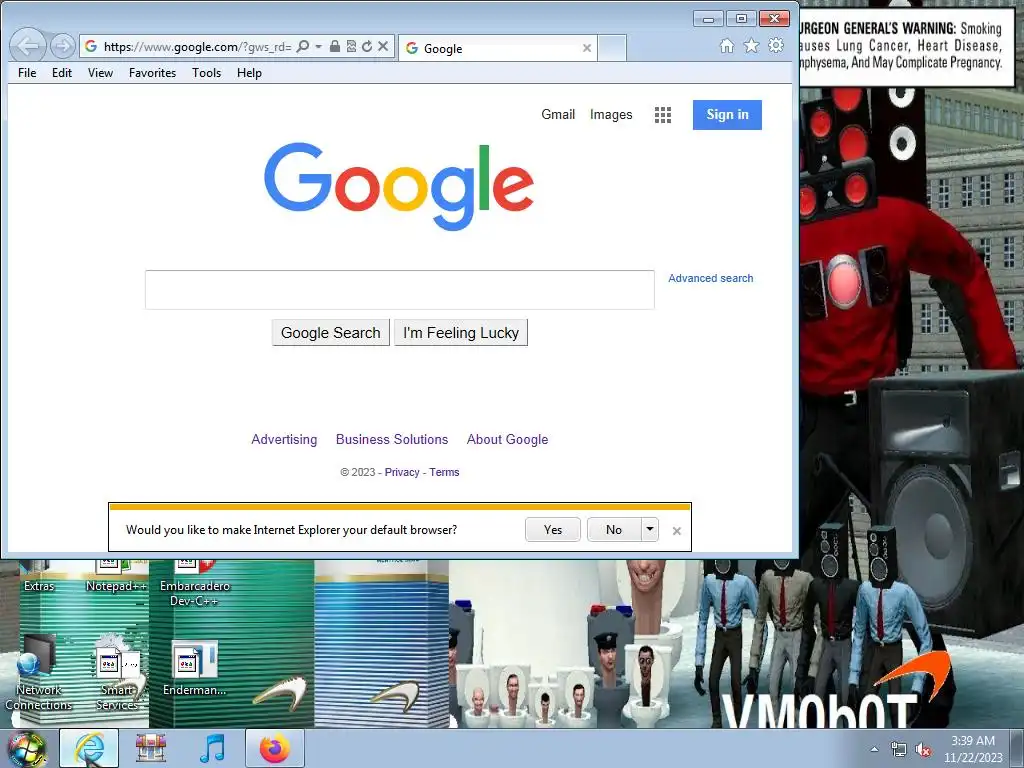1024x768 pixels.
Task: Open the music note taskbar icon
Action: 212,748
